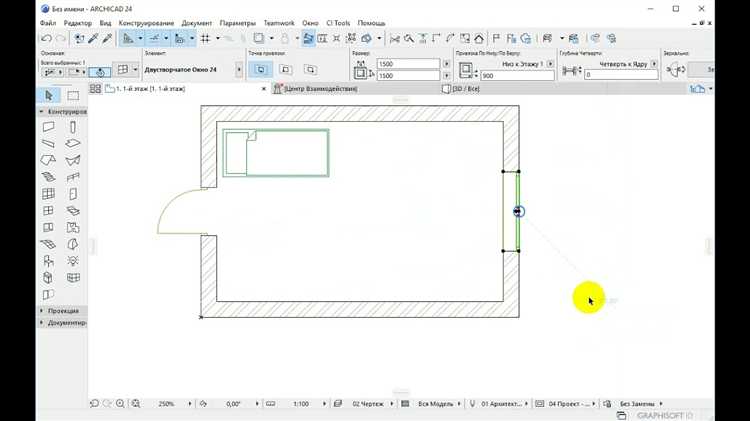Toggle the snap guides toolbar button
The width and height of the screenshot is (750, 421).
(x=180, y=38)
